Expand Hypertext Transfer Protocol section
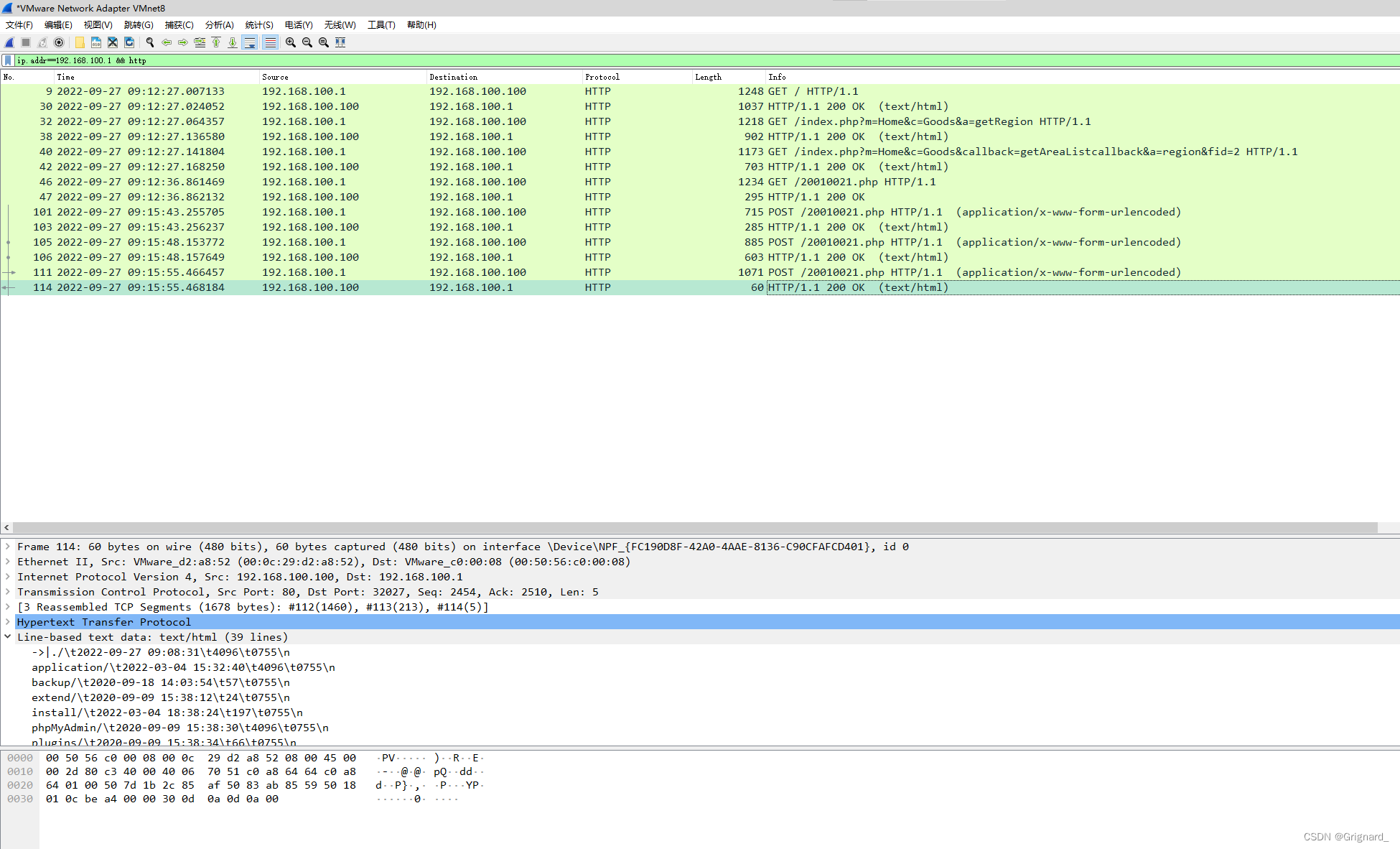Viewport: 1400px width, 849px height. point(8,622)
